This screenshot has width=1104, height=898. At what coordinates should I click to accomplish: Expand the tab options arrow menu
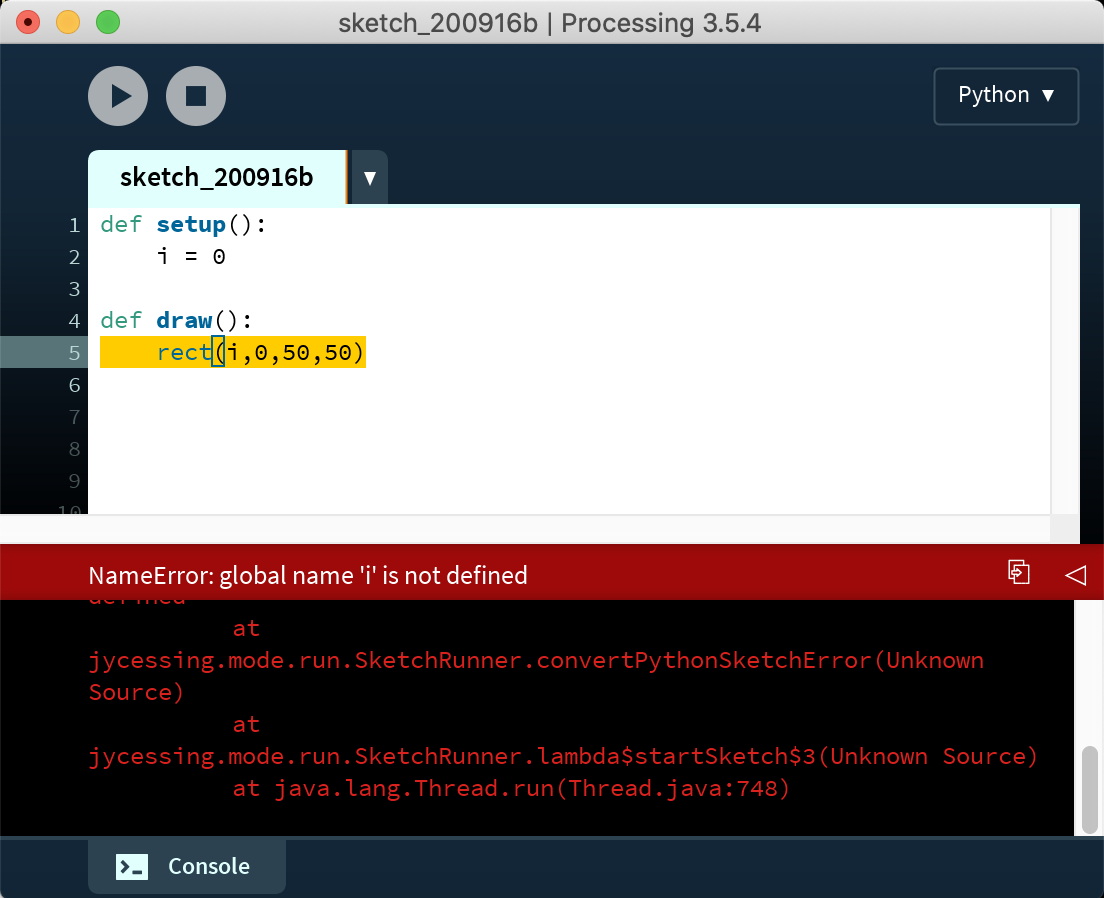tap(369, 179)
